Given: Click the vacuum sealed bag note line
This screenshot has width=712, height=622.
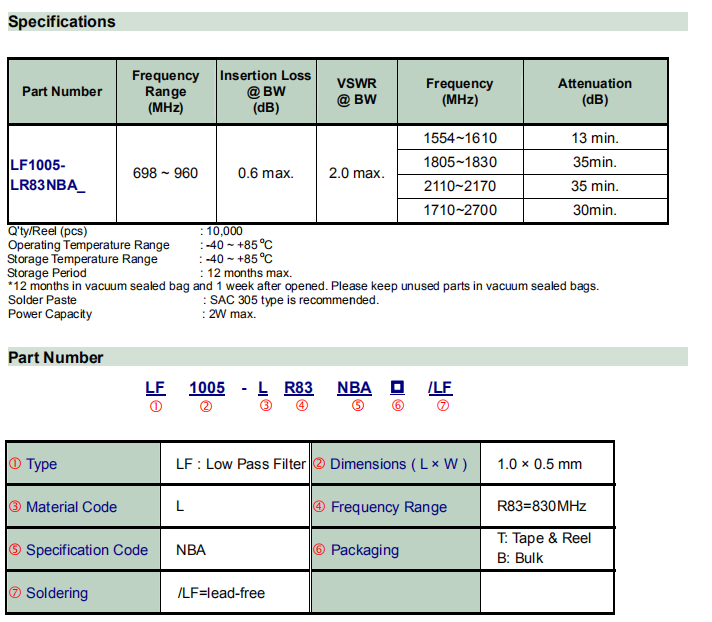Looking at the screenshot, I should 303,286.
